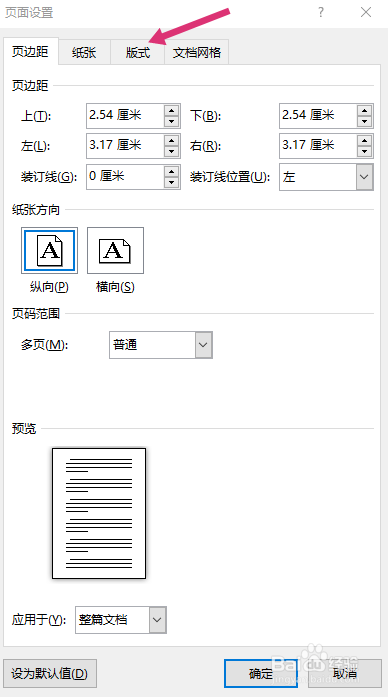Decrease the bottom margin 下(B) value

pyautogui.click(x=364, y=121)
